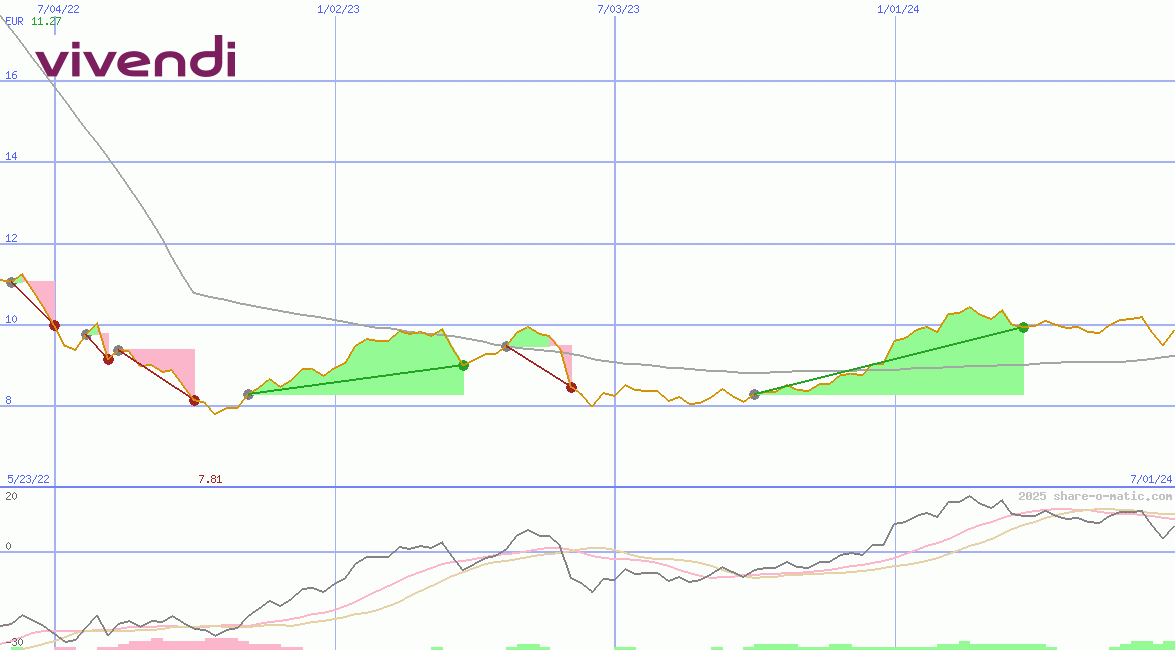Select the green exit marker ending the 2024 uptrend line
The image size is (1175, 650).
tap(1023, 327)
